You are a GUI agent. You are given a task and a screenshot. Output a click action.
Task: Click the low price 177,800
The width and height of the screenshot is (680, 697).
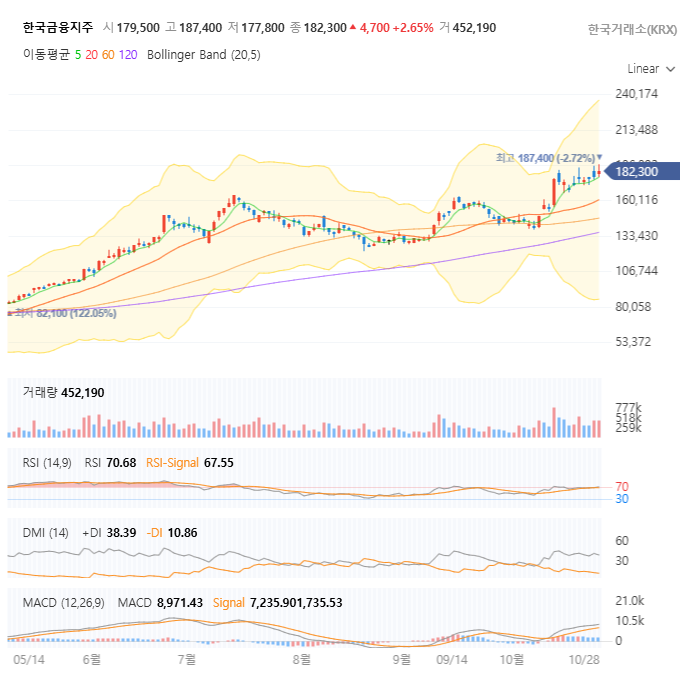pos(263,28)
